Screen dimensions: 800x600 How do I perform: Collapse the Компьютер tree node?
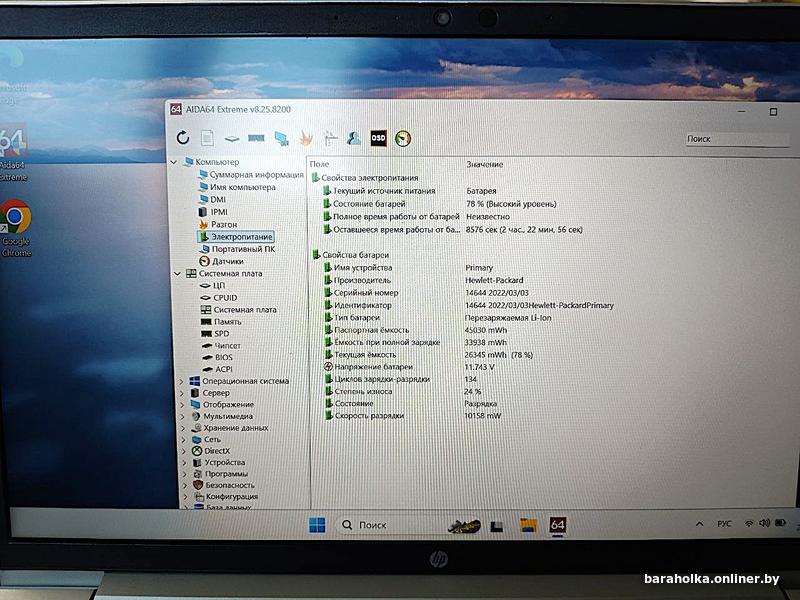pos(174,162)
